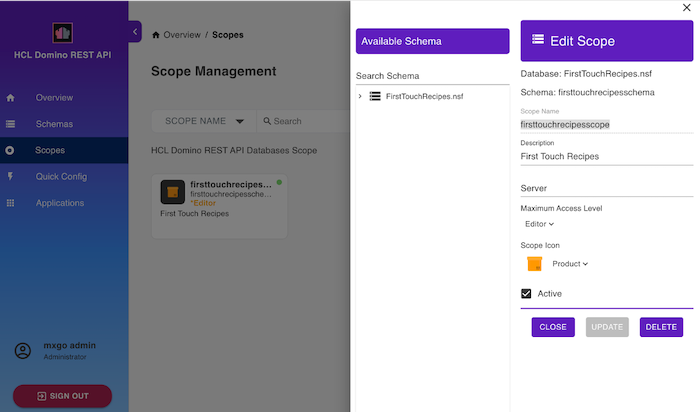Click the firsttouchrecipes... scope card title
The width and height of the screenshot is (700, 412).
coord(231,184)
